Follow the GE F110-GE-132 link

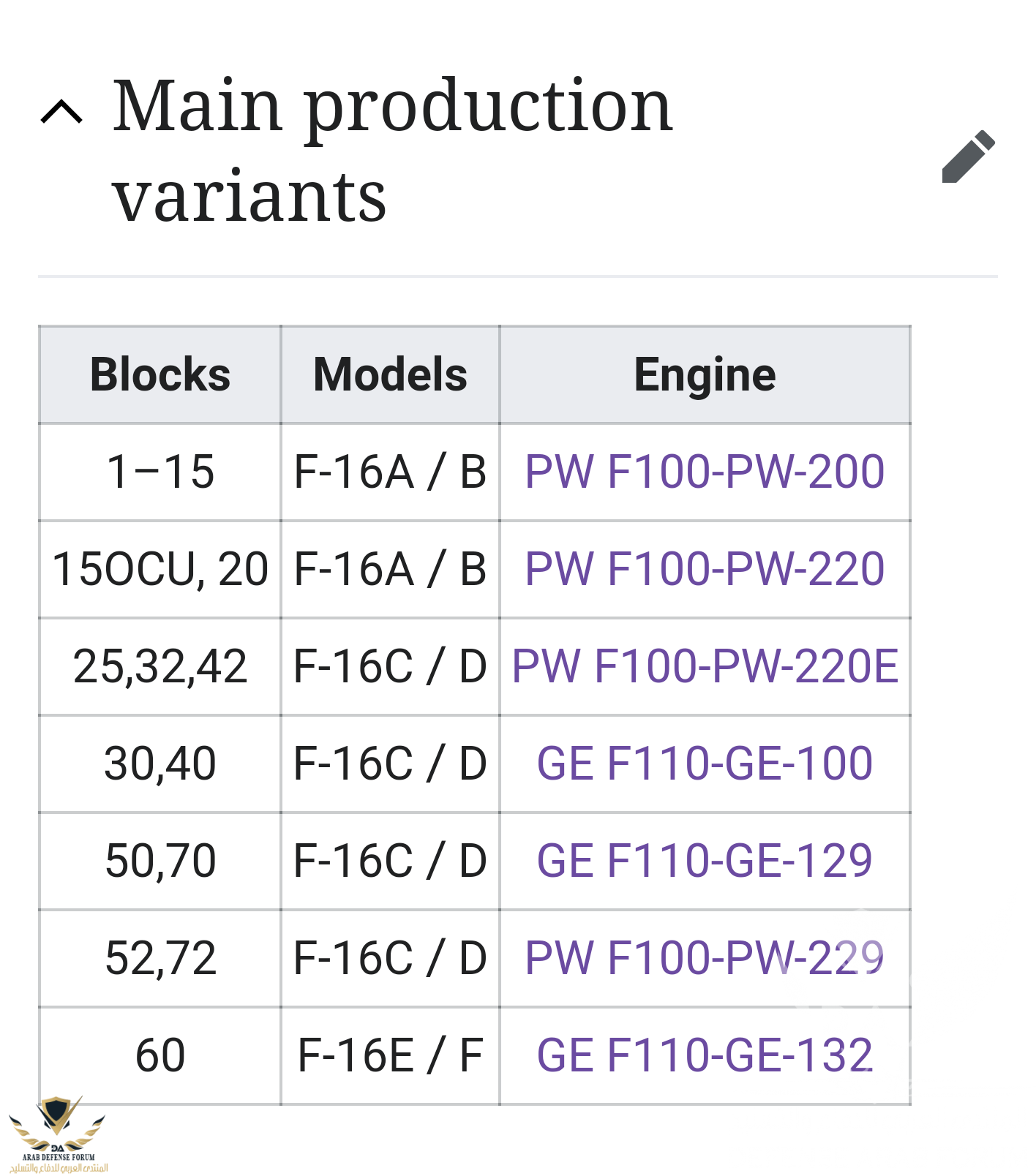pyautogui.click(x=705, y=1055)
